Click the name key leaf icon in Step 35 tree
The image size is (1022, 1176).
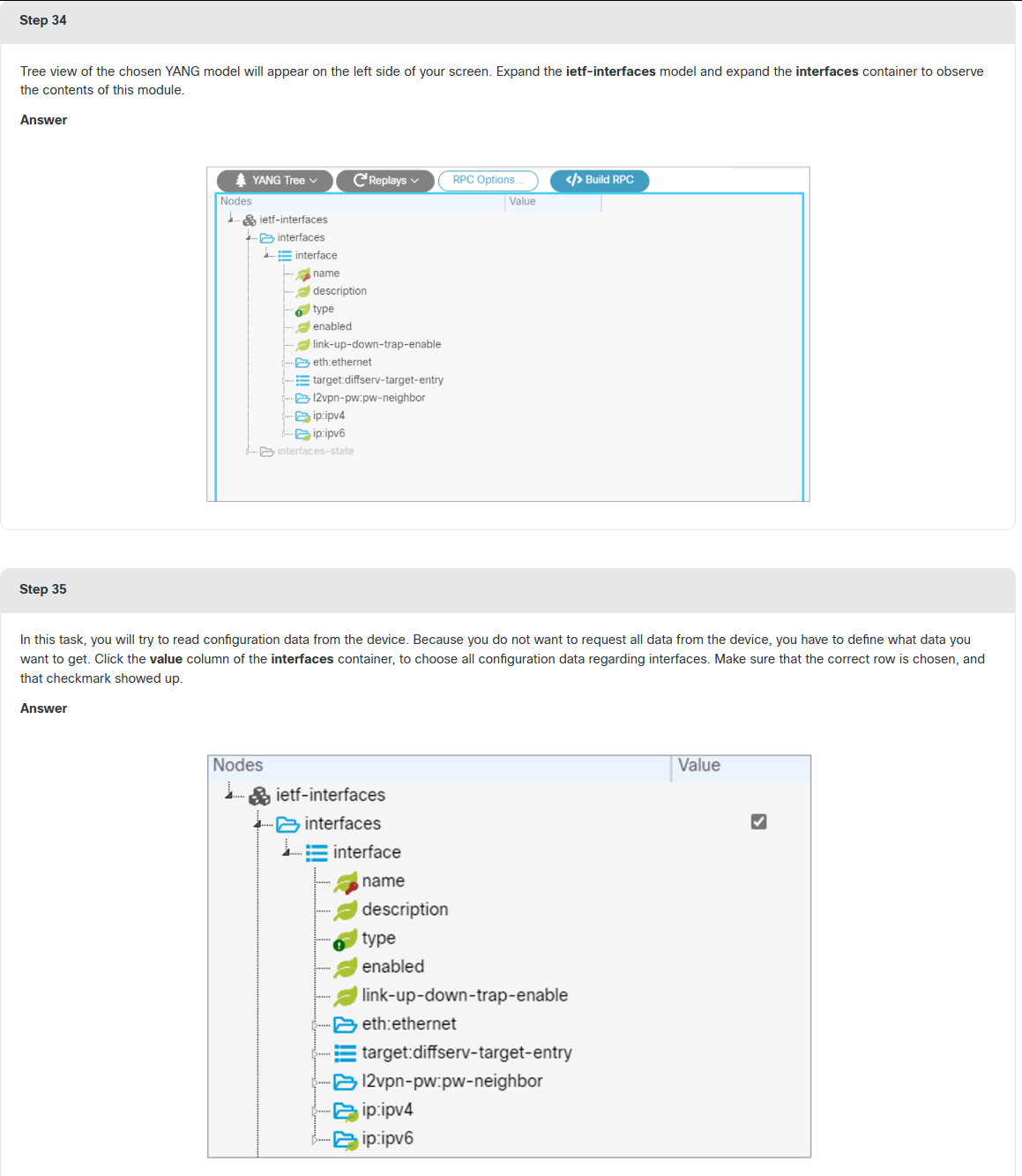tap(346, 881)
